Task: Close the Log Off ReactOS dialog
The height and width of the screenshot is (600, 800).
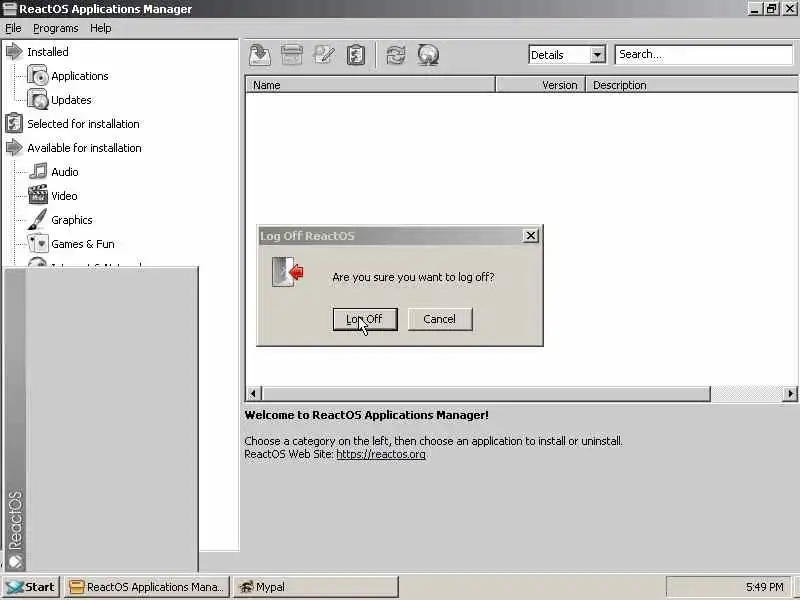Action: click(x=531, y=235)
